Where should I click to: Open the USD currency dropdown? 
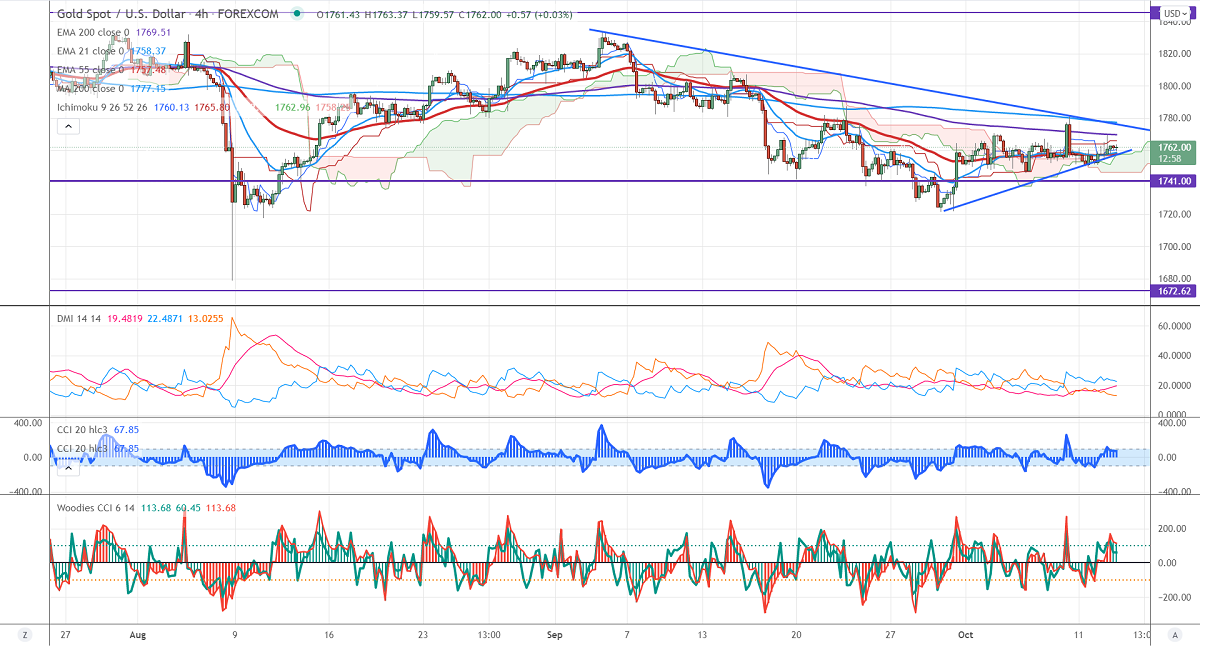click(x=1175, y=14)
